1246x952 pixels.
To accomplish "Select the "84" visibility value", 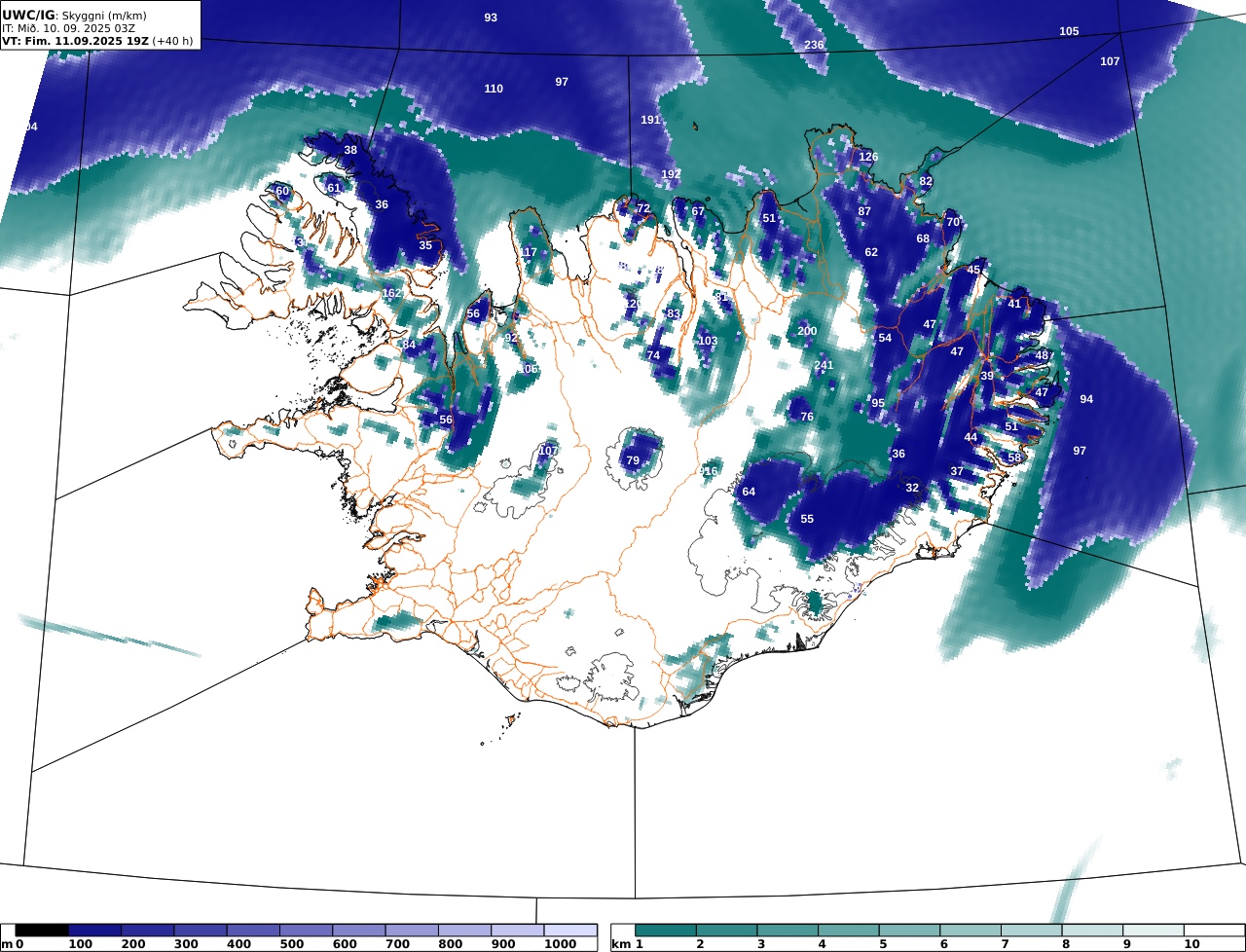I will click(x=409, y=345).
